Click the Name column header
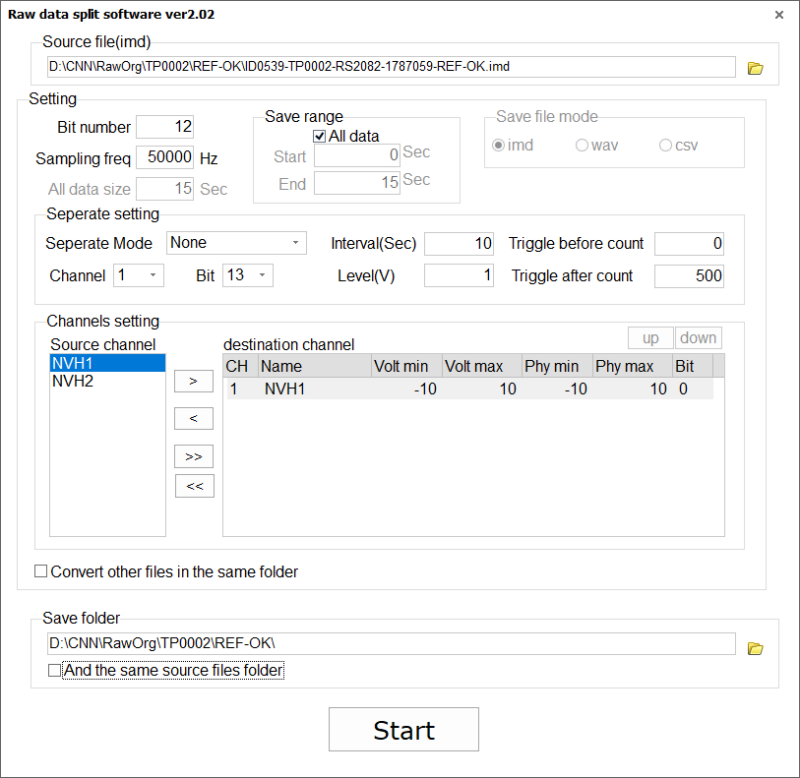This screenshot has height=778, width=800. coord(315,366)
